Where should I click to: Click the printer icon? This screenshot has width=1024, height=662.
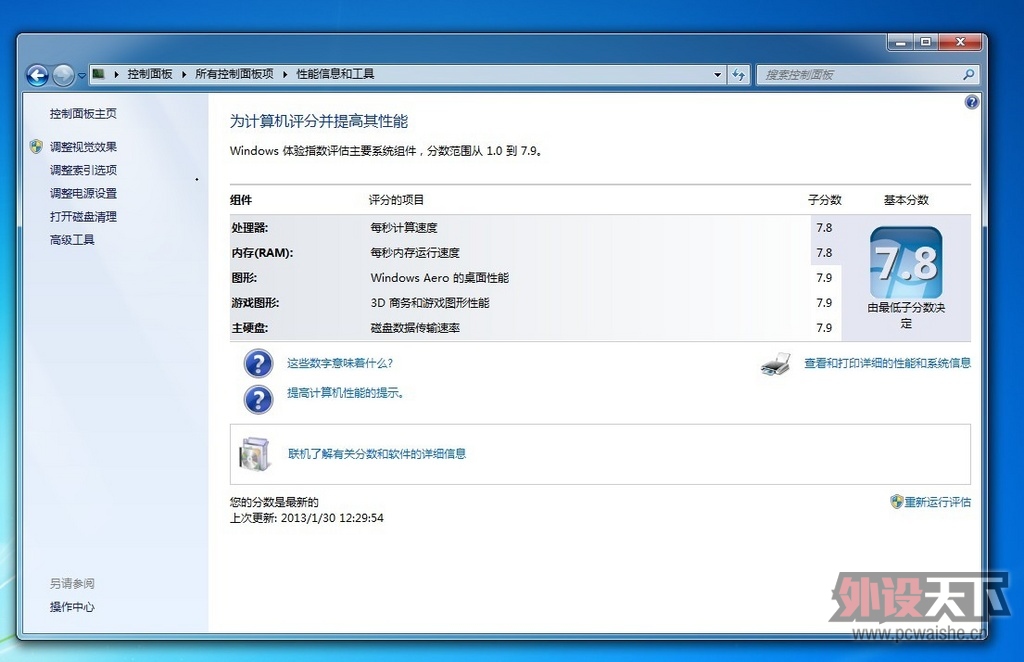(x=776, y=364)
